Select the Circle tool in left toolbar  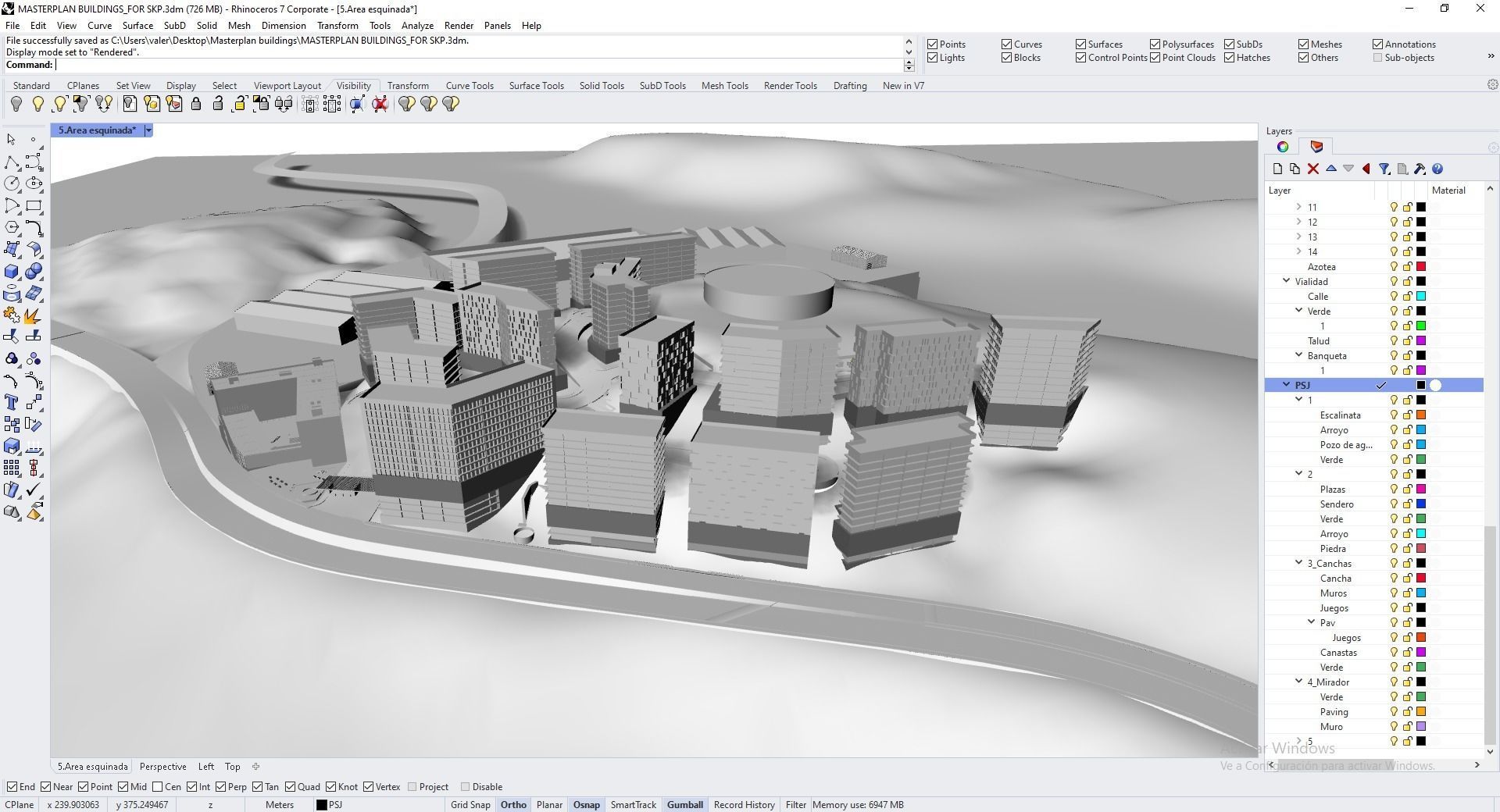point(12,183)
